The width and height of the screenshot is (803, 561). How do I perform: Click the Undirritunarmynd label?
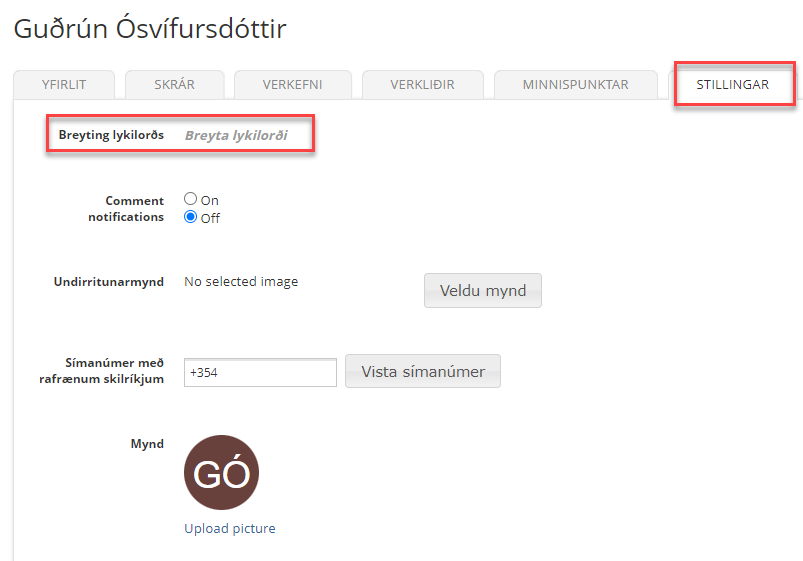tap(108, 282)
